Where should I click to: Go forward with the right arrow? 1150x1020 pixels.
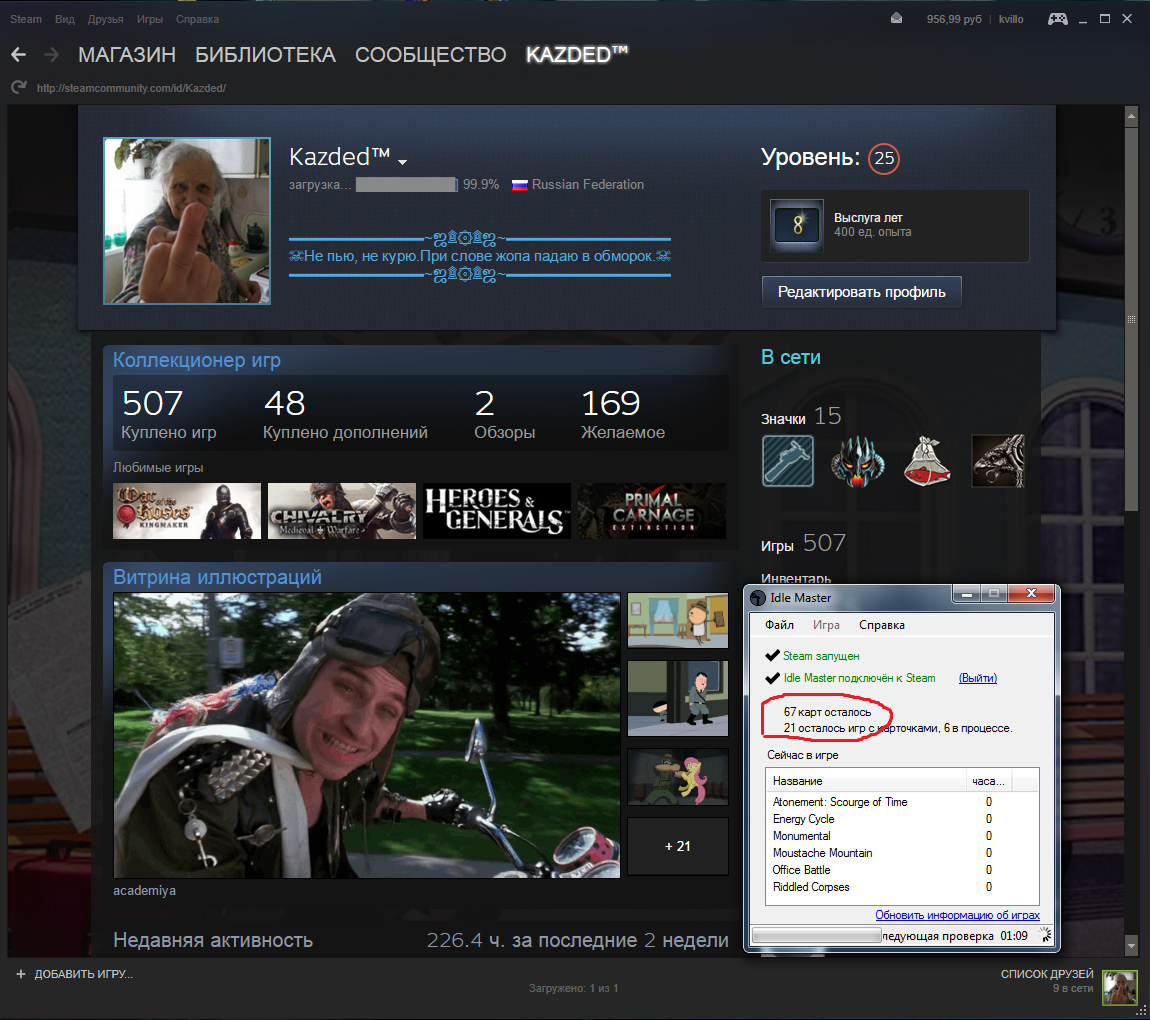pos(51,54)
